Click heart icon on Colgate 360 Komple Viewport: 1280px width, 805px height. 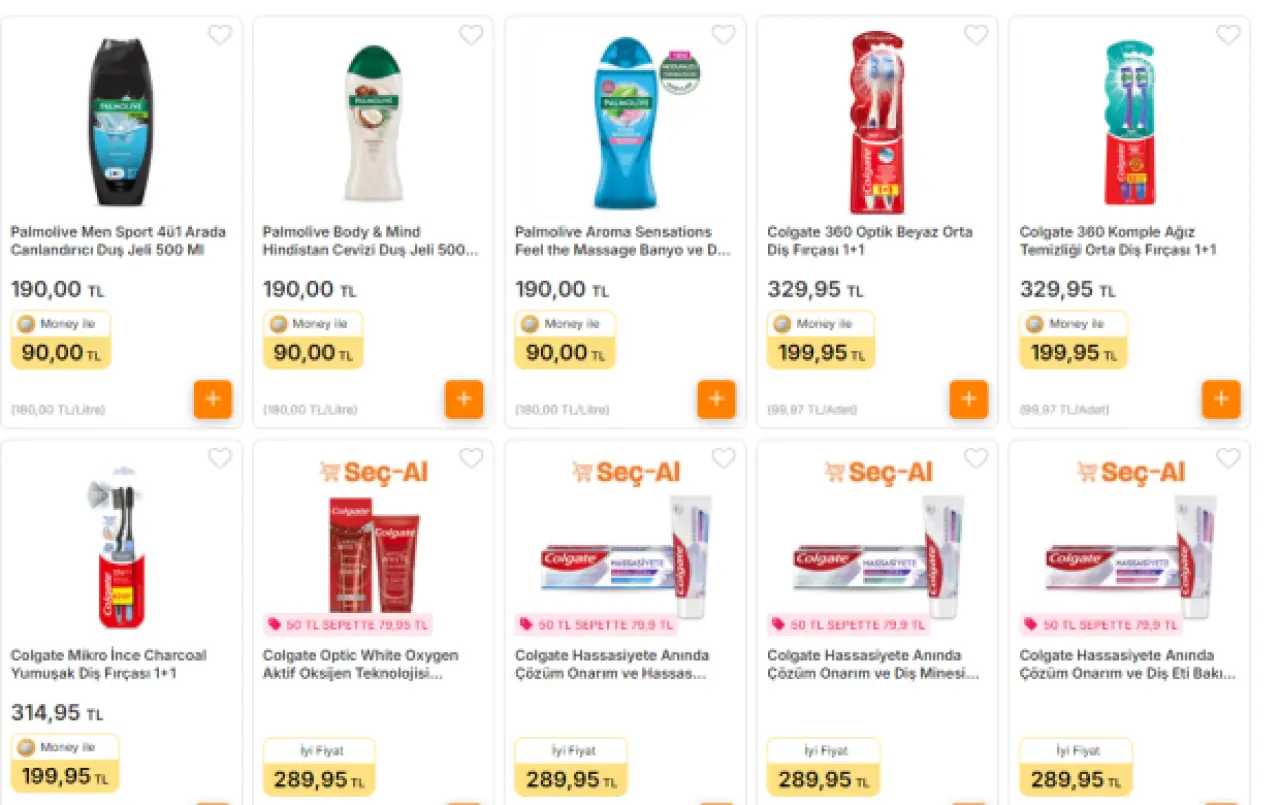pos(1227,35)
